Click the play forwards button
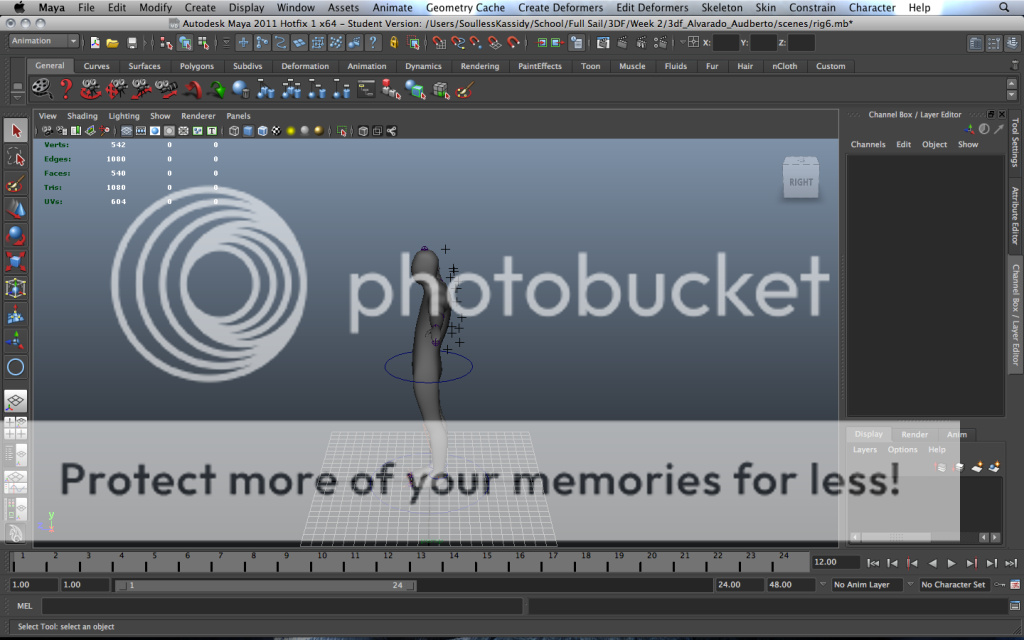This screenshot has width=1024, height=640. tap(951, 563)
